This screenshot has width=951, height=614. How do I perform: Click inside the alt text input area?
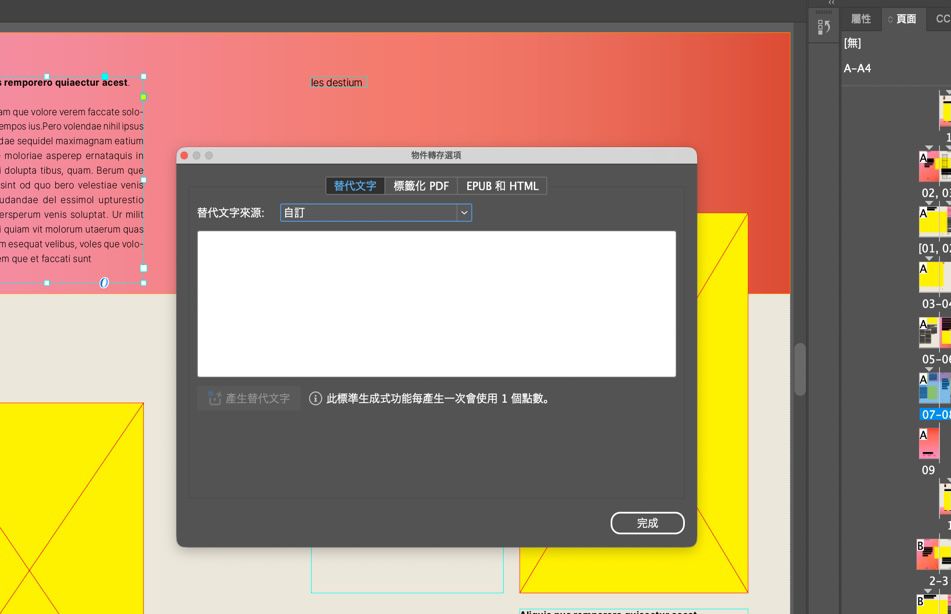436,303
